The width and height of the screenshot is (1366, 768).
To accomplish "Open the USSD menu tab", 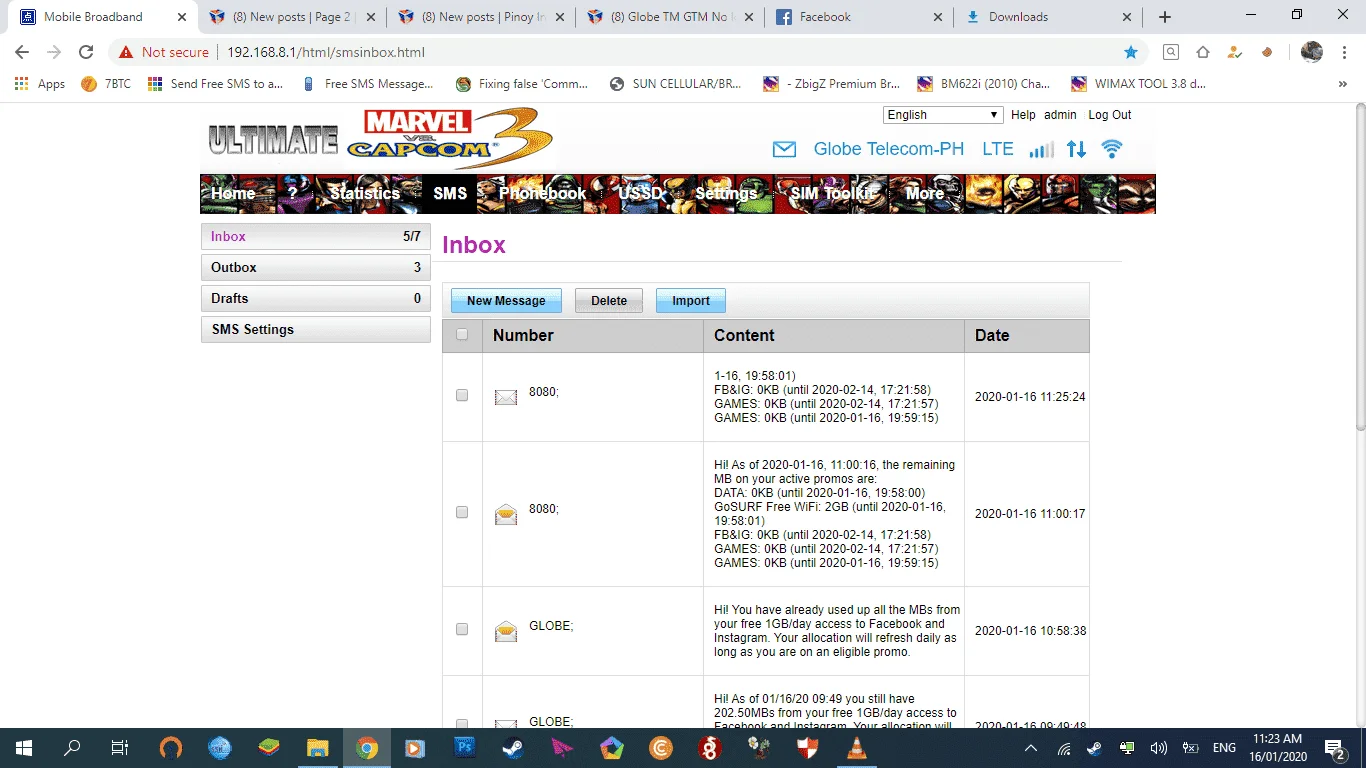I will coord(641,193).
